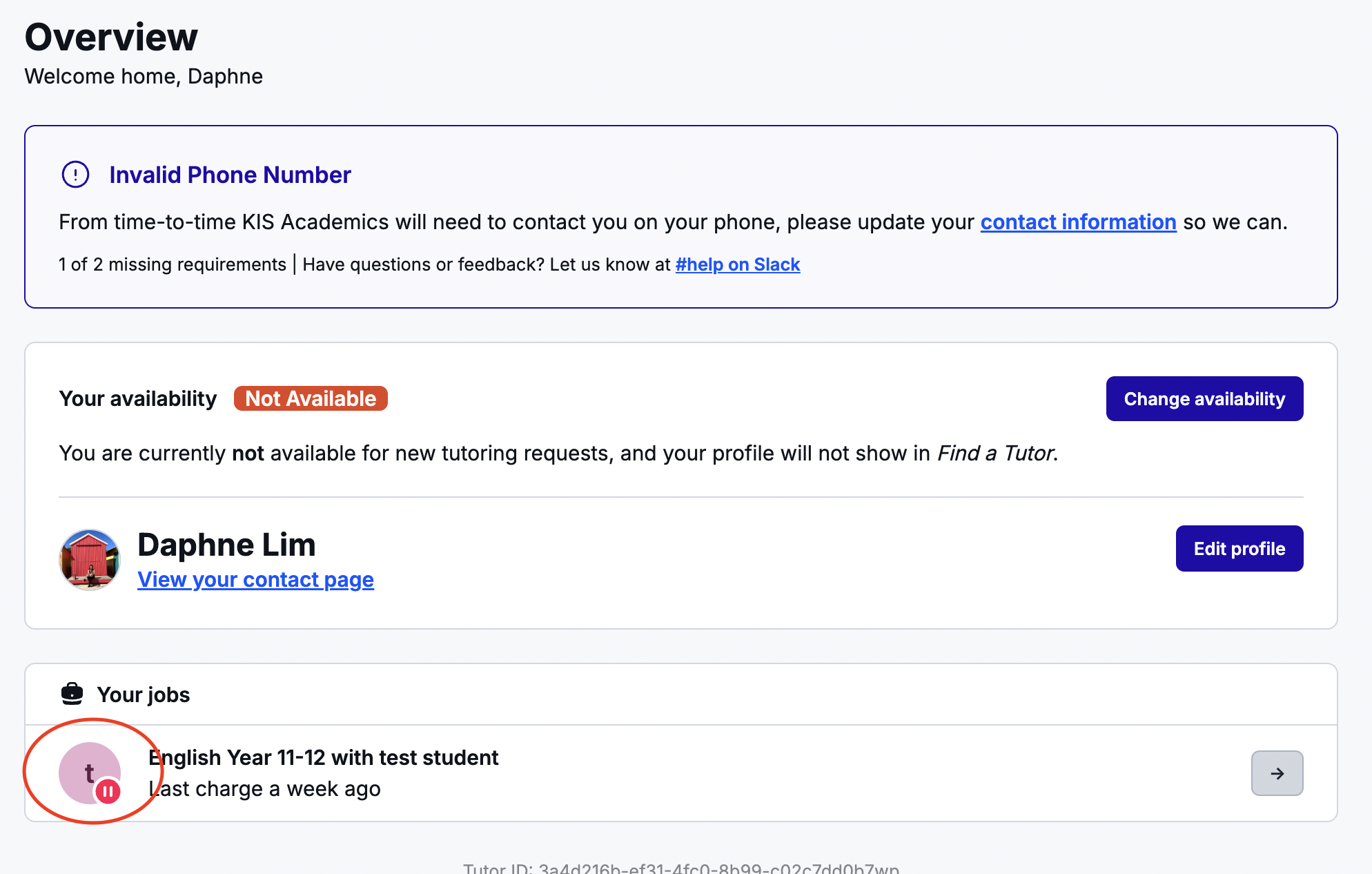Viewport: 1372px width, 874px height.
Task: Select the arrow button on the jobs row
Action: coord(1277,773)
